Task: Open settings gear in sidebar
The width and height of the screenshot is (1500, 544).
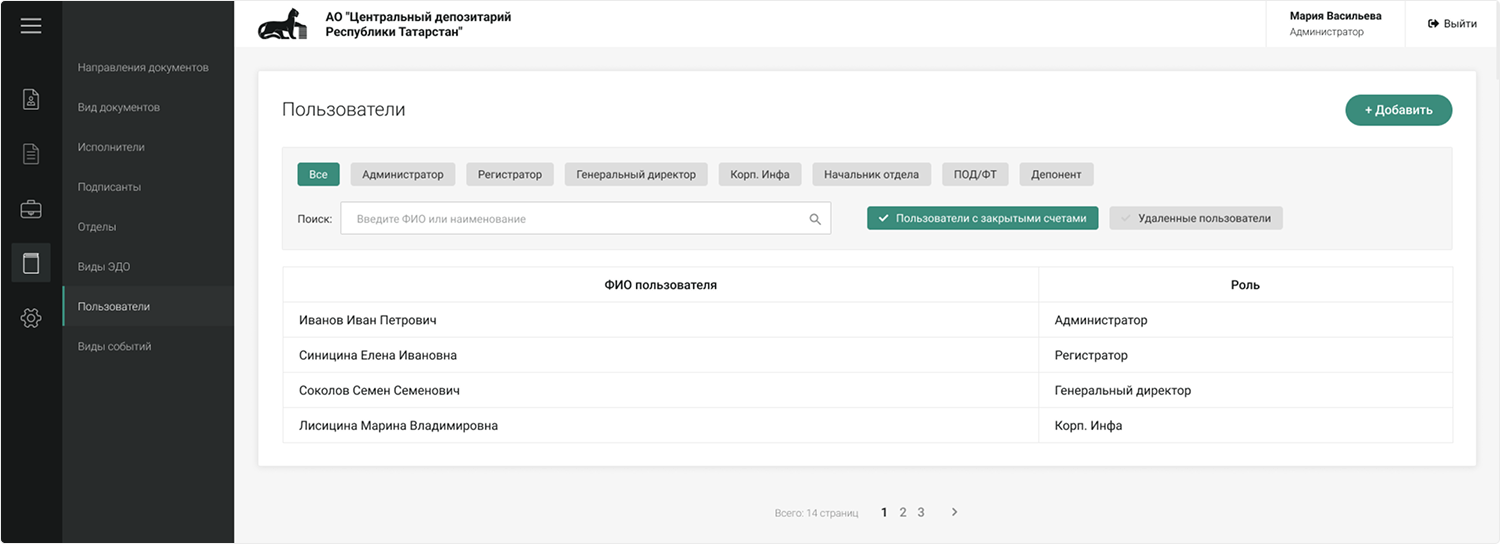Action: pyautogui.click(x=31, y=318)
